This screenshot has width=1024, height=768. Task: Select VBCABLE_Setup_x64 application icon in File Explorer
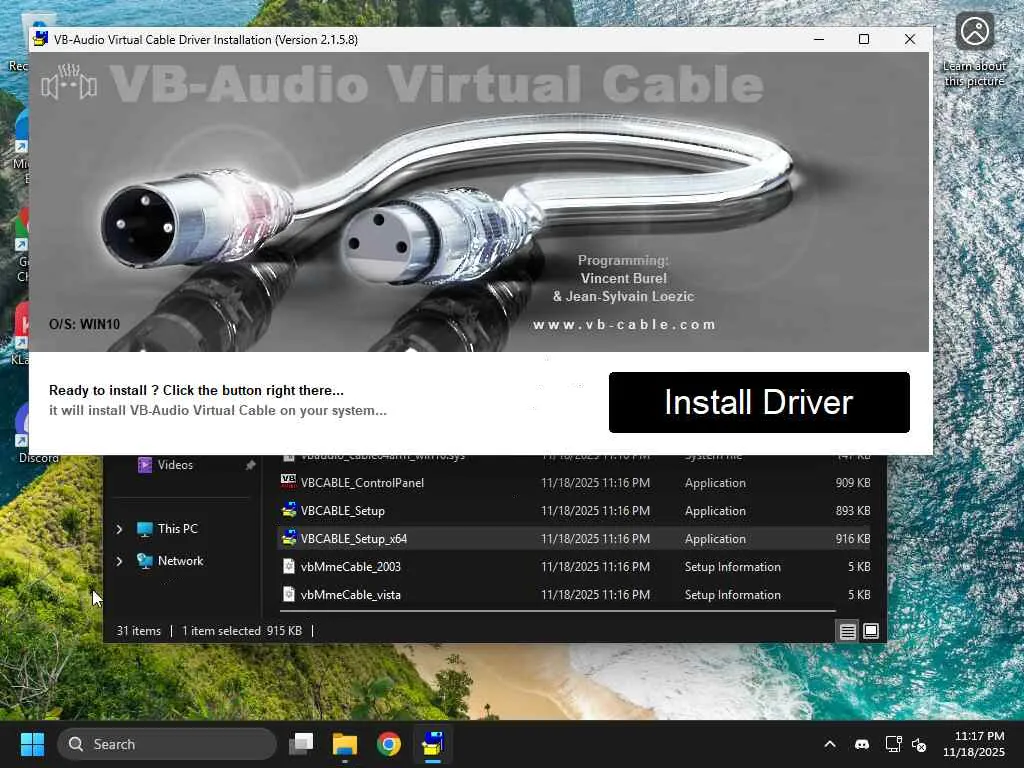click(289, 538)
